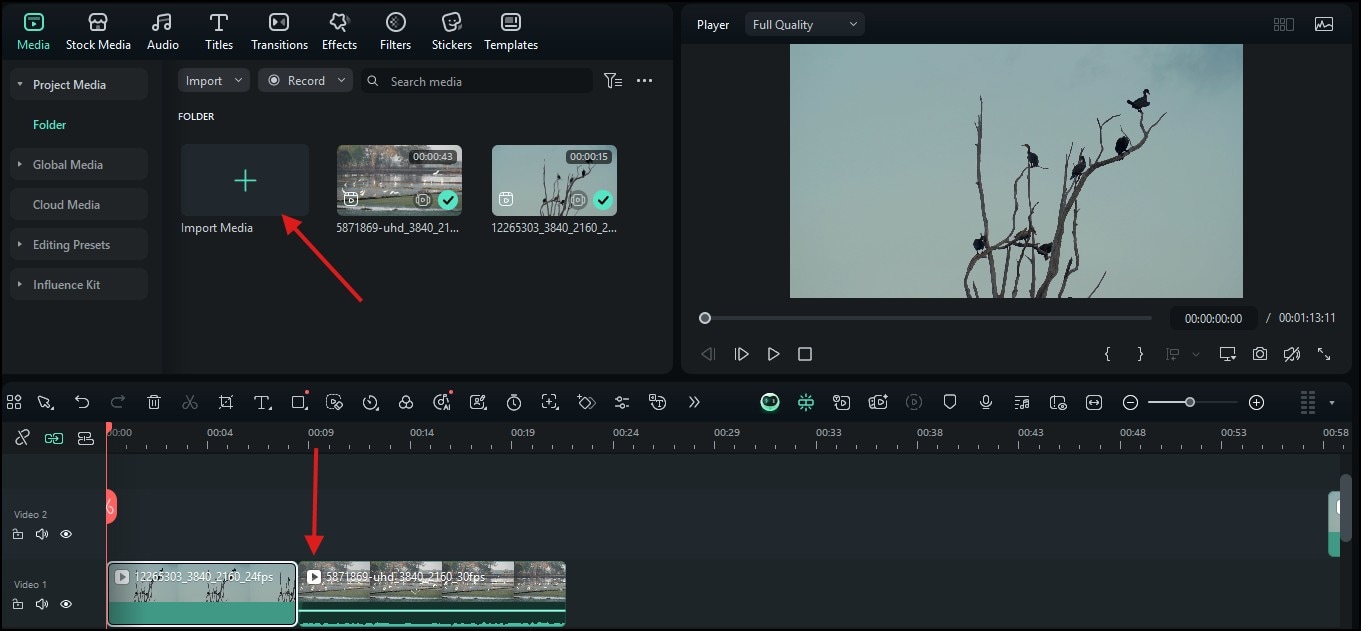Delete selected clip using the trash icon
The height and width of the screenshot is (631, 1361).
tap(153, 402)
